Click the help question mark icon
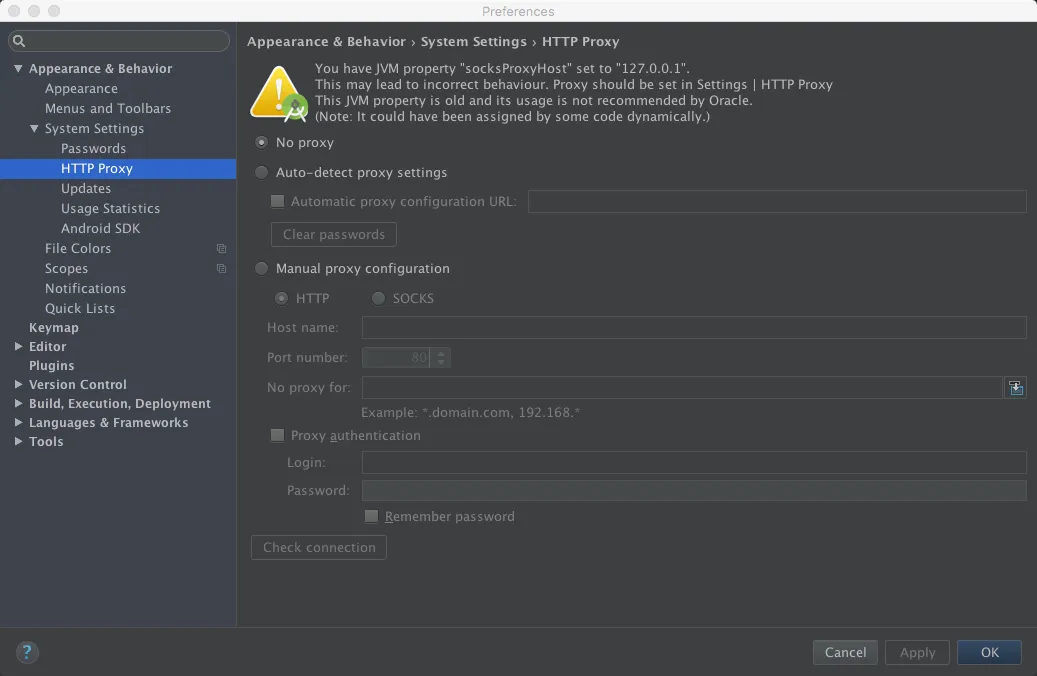Image resolution: width=1037 pixels, height=676 pixels. [26, 652]
